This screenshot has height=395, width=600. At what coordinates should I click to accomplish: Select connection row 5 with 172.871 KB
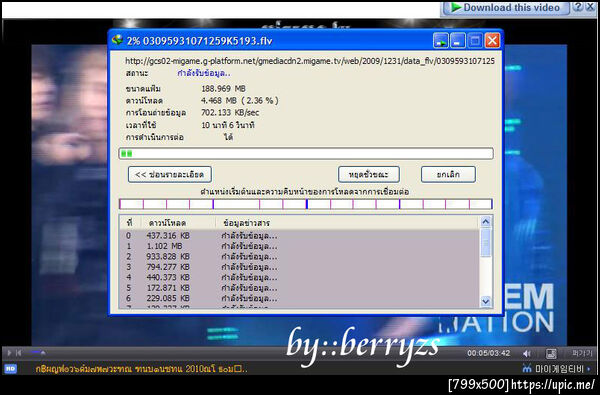coord(299,287)
